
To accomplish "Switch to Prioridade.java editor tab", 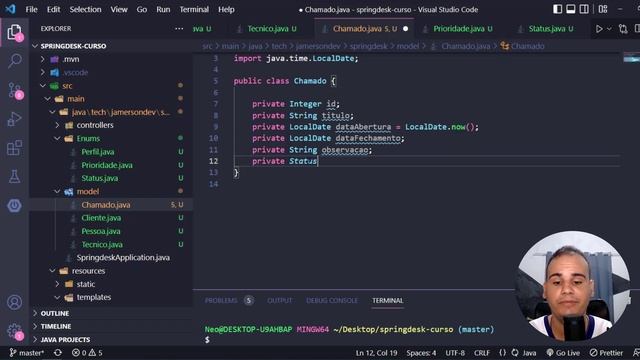I will (x=459, y=29).
